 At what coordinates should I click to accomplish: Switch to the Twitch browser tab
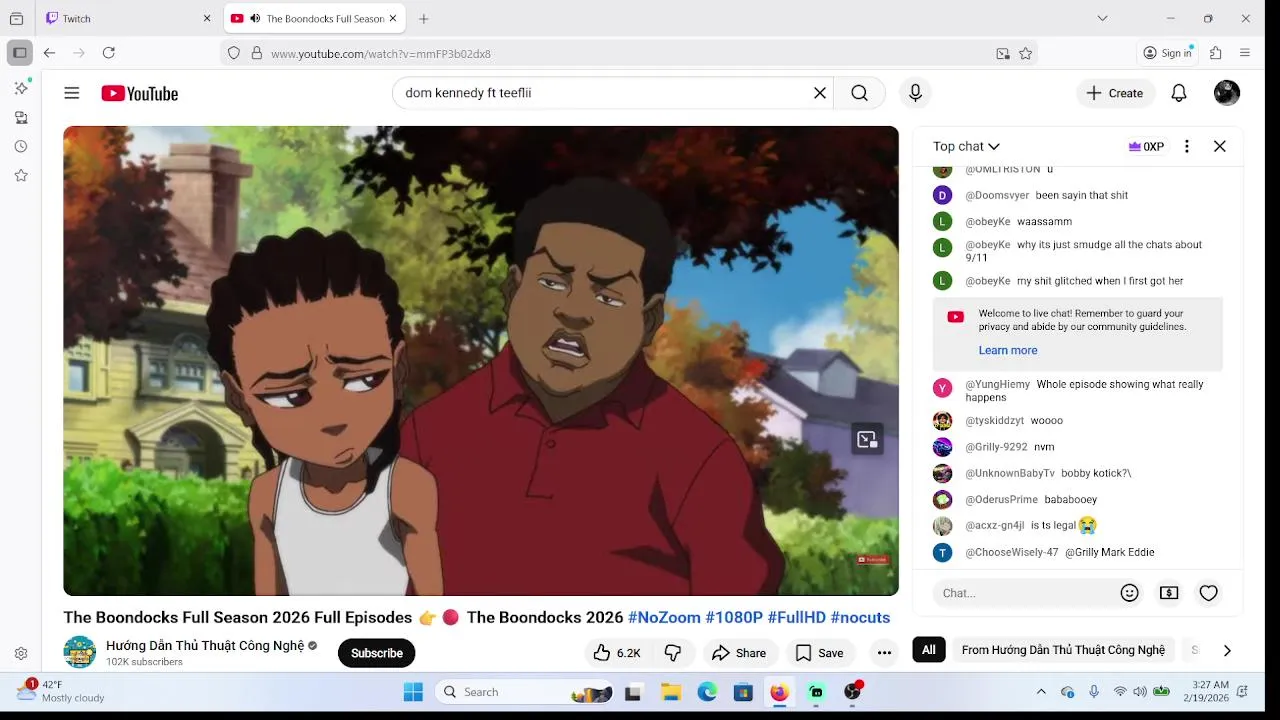coord(129,18)
